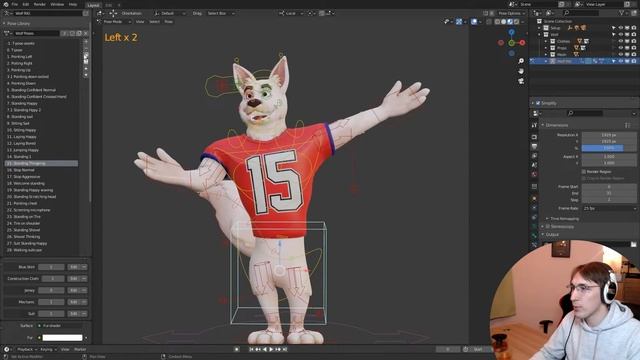Select the solid viewport shading icon
The height and width of the screenshot is (360, 640).
[x=504, y=22]
